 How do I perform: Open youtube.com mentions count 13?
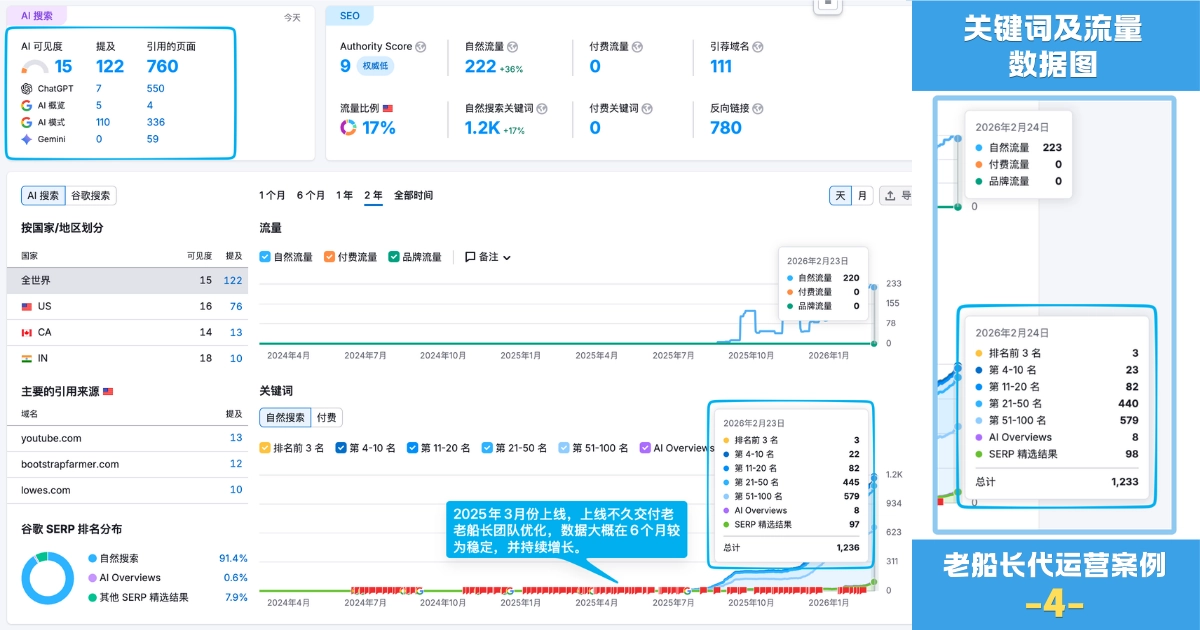[236, 438]
